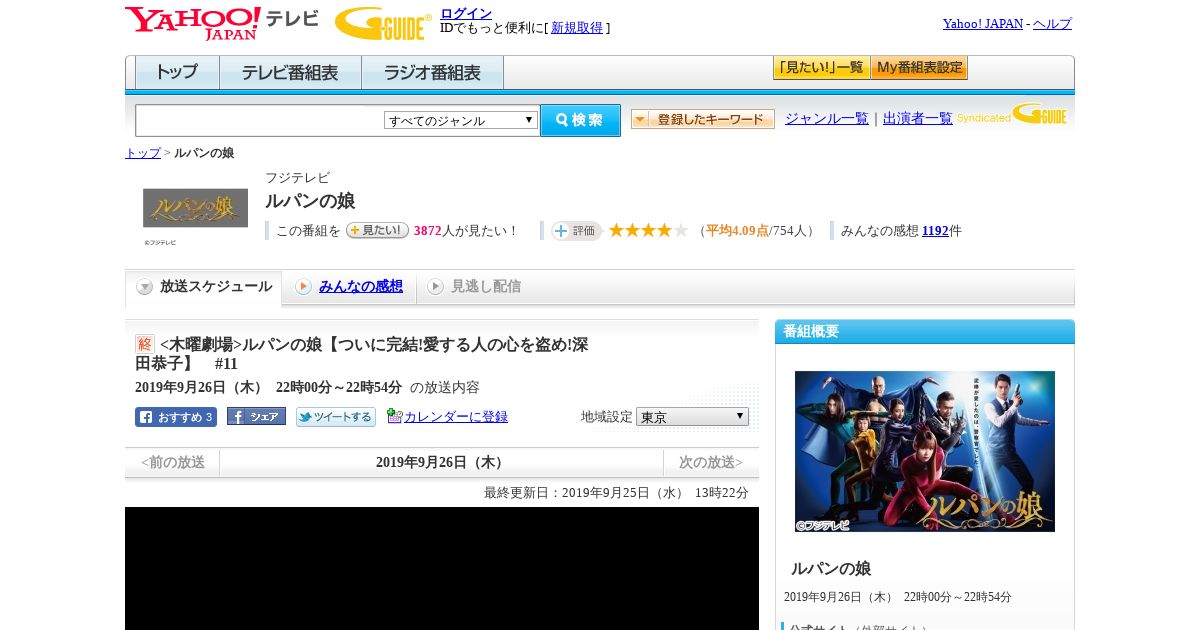Open カレンダーに登録 link

pos(456,417)
